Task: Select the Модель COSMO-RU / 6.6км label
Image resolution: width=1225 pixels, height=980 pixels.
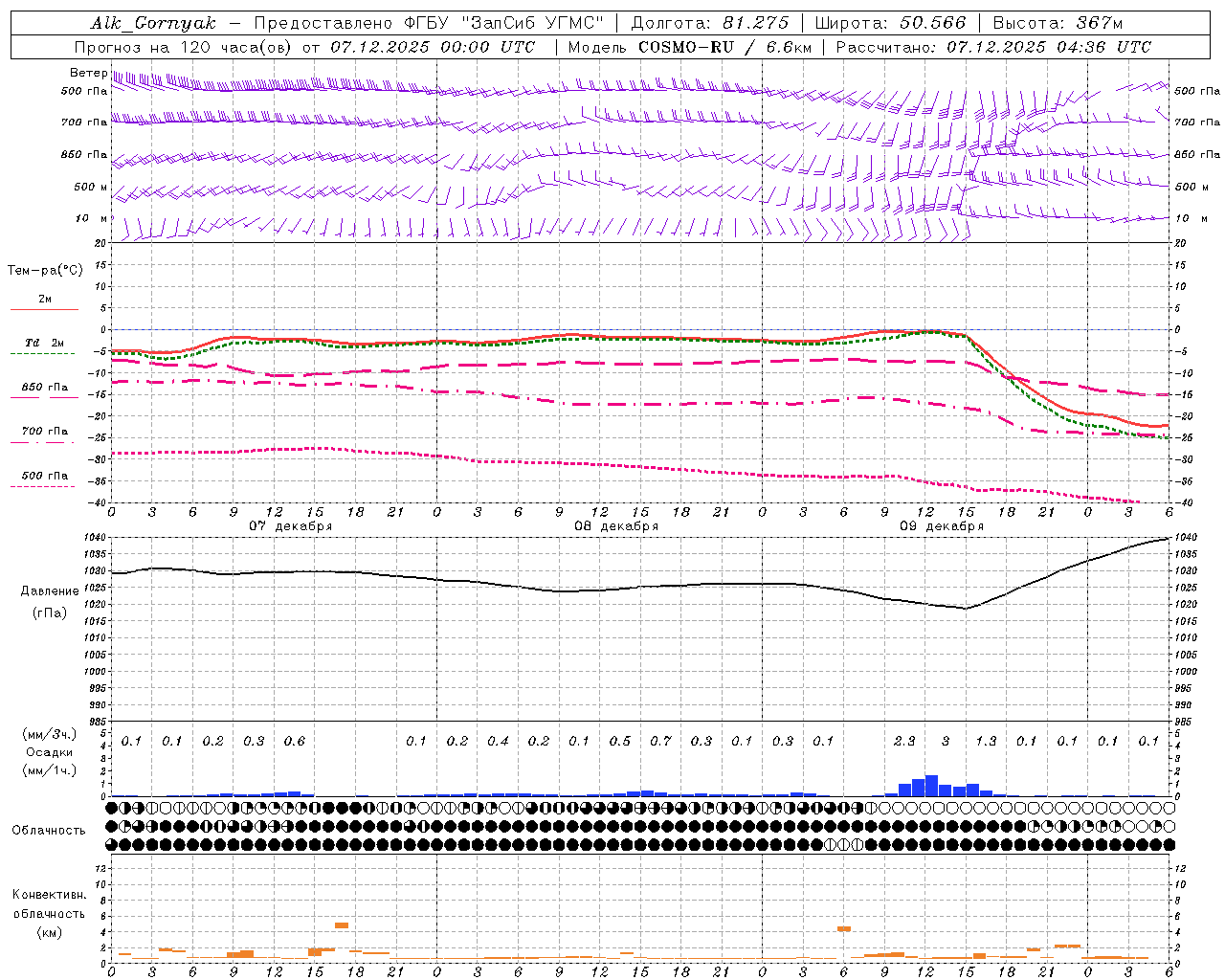Action: click(690, 47)
